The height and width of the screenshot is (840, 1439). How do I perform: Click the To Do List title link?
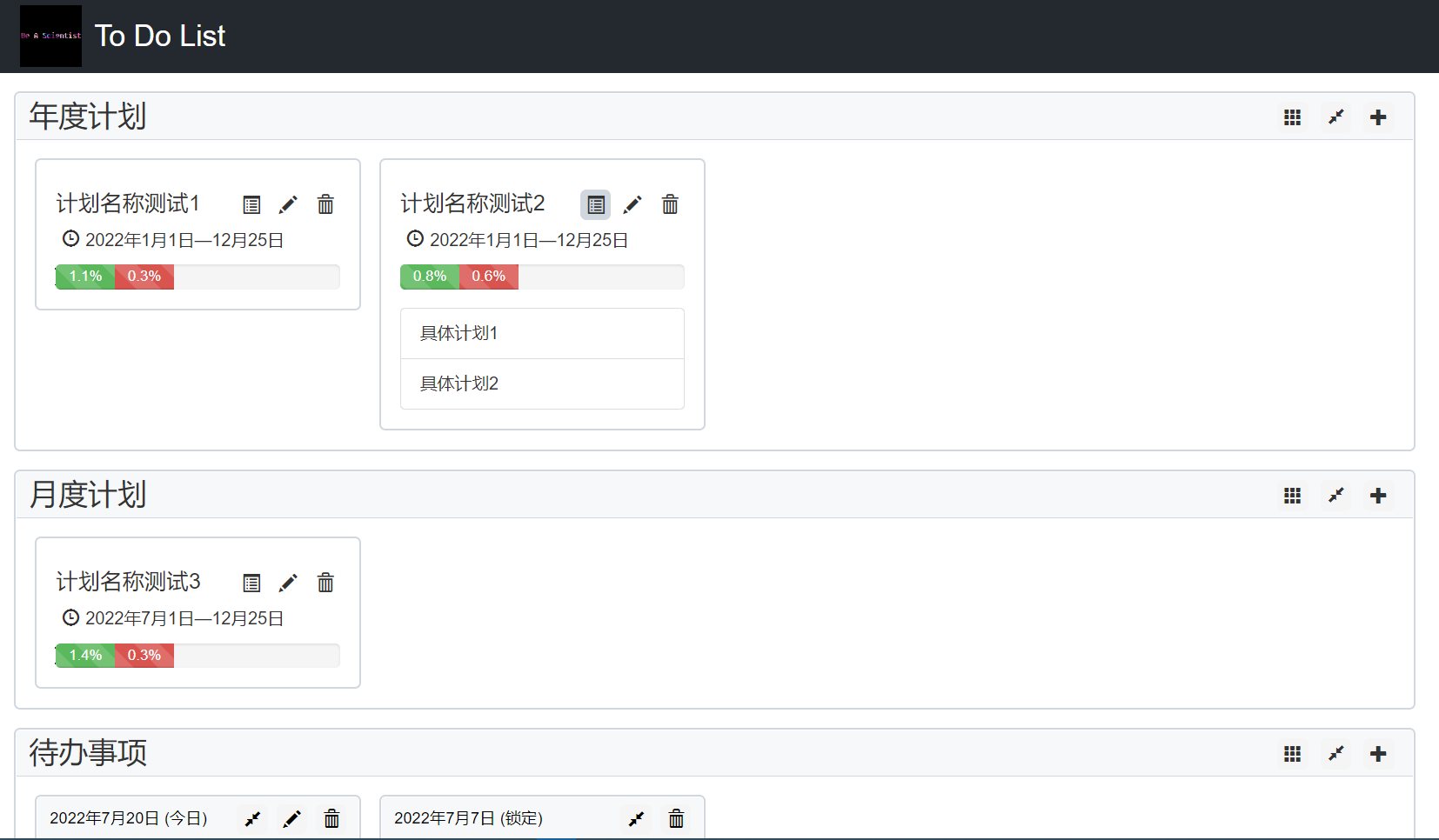(160, 37)
